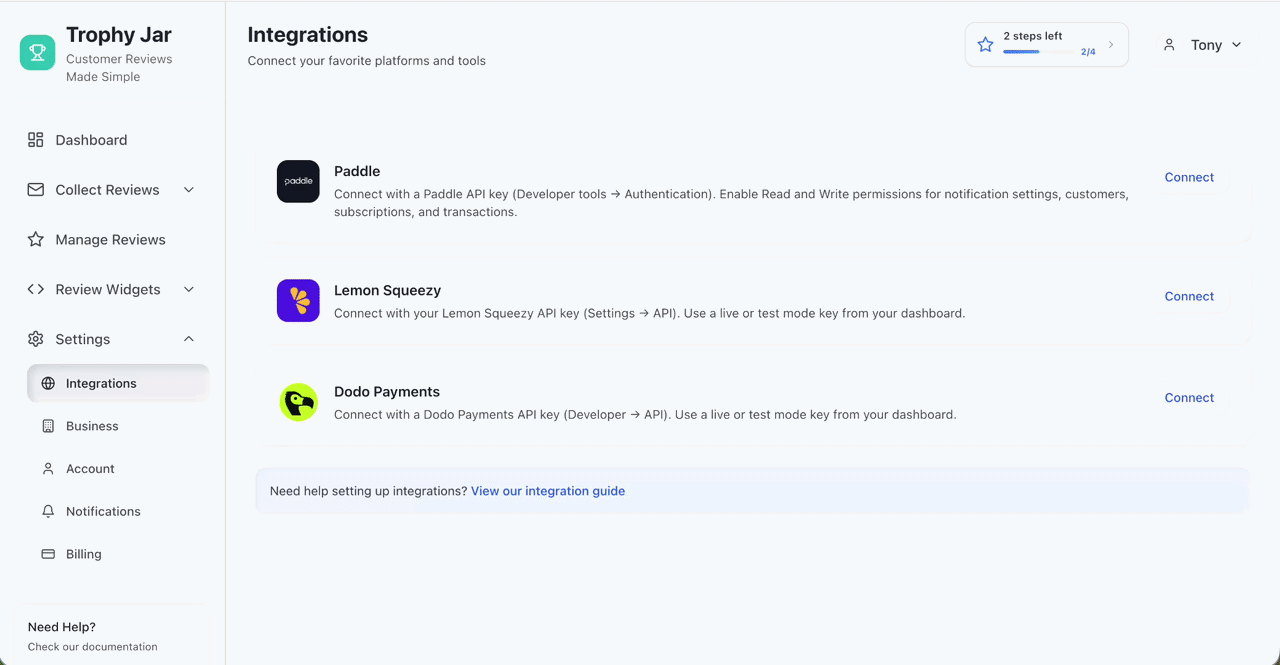Screen dimensions: 1280x665
Task: Select Integrations in Settings submenu
Action: [x=118, y=383]
